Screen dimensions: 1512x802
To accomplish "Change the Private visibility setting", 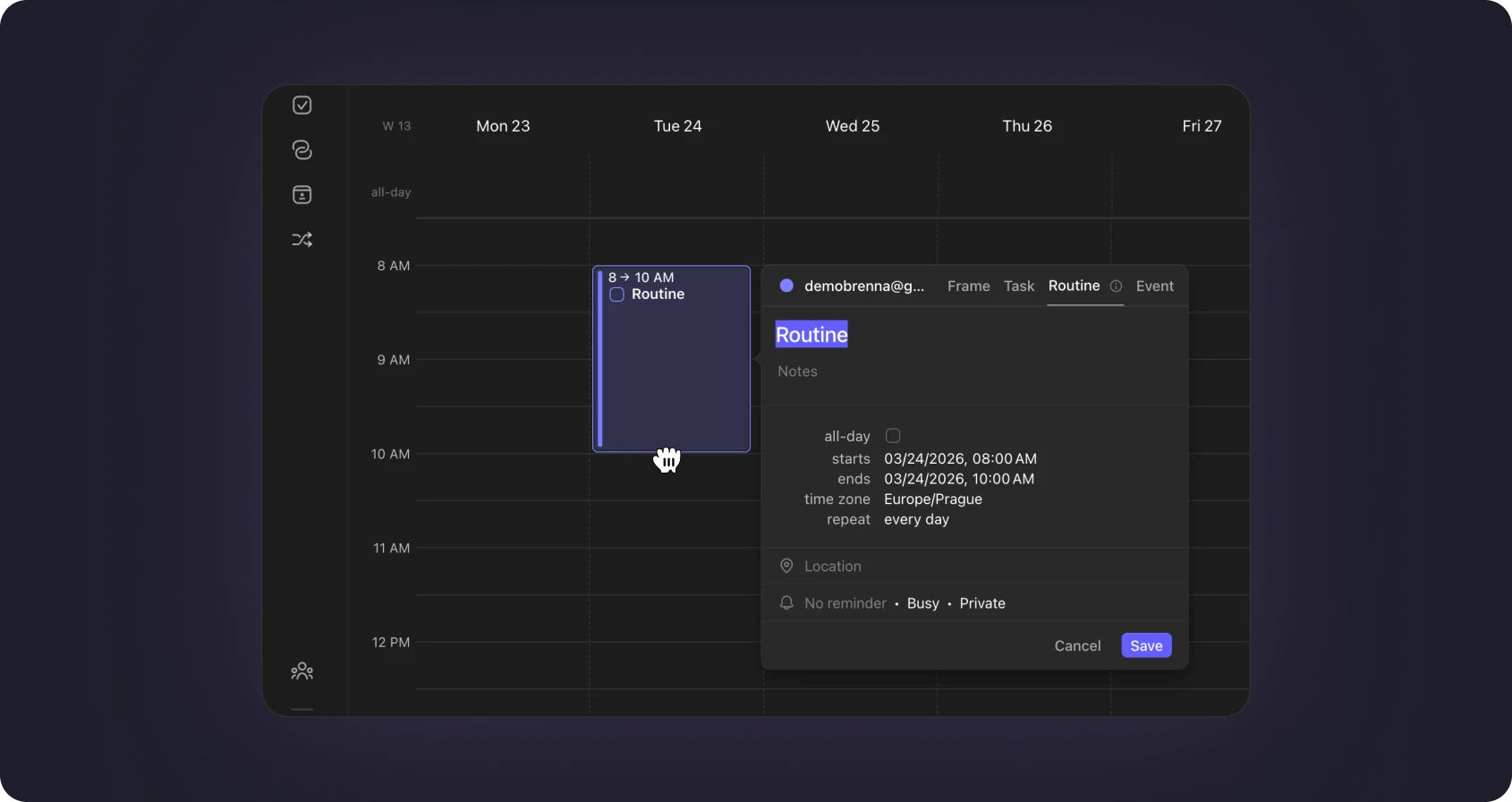I will [982, 603].
